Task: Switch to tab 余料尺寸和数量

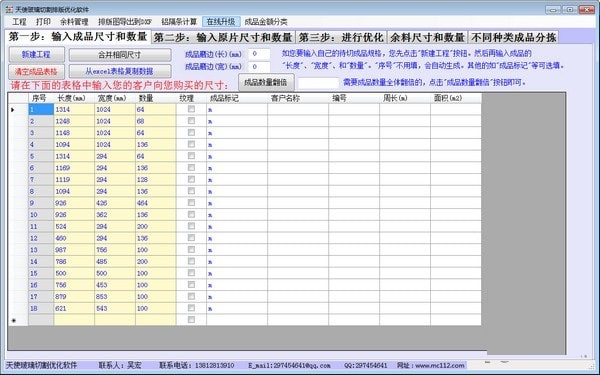Action: (x=427, y=38)
